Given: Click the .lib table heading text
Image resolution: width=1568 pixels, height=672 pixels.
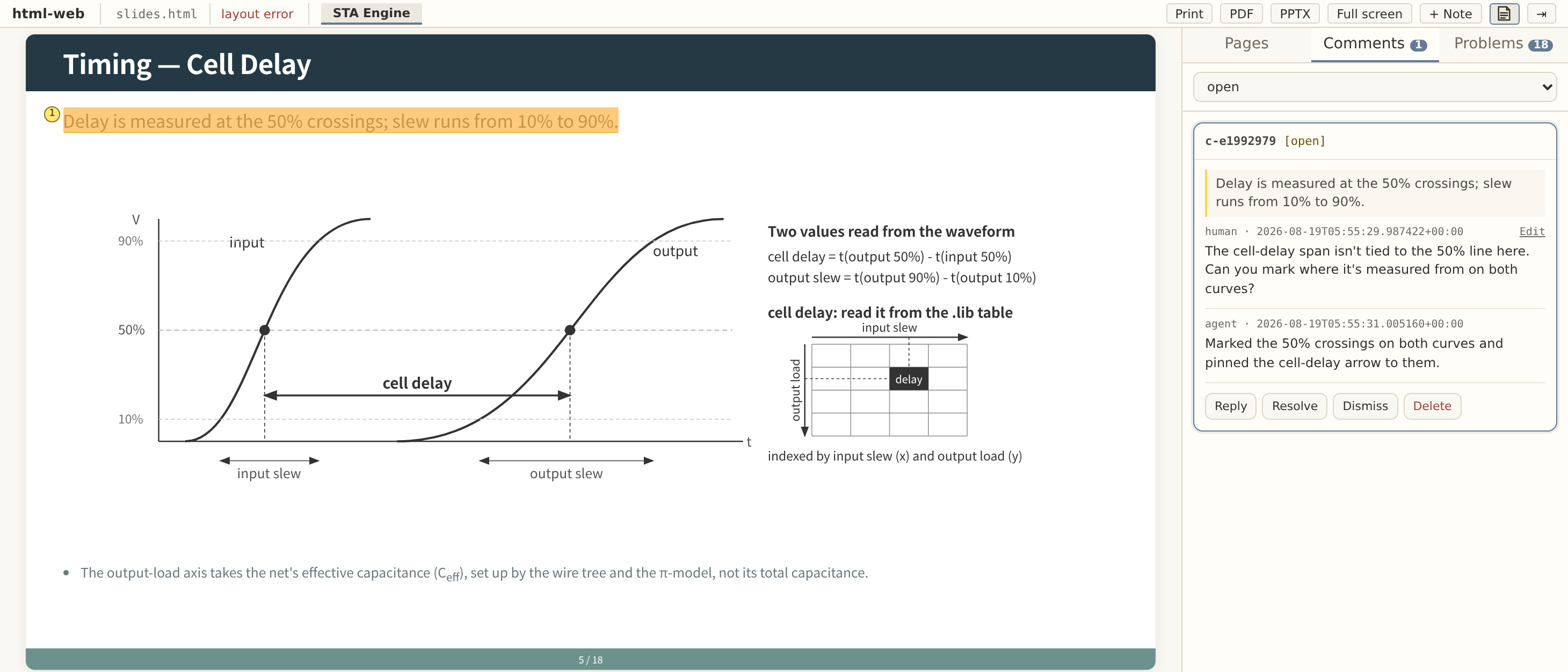Looking at the screenshot, I should pyautogui.click(x=889, y=312).
